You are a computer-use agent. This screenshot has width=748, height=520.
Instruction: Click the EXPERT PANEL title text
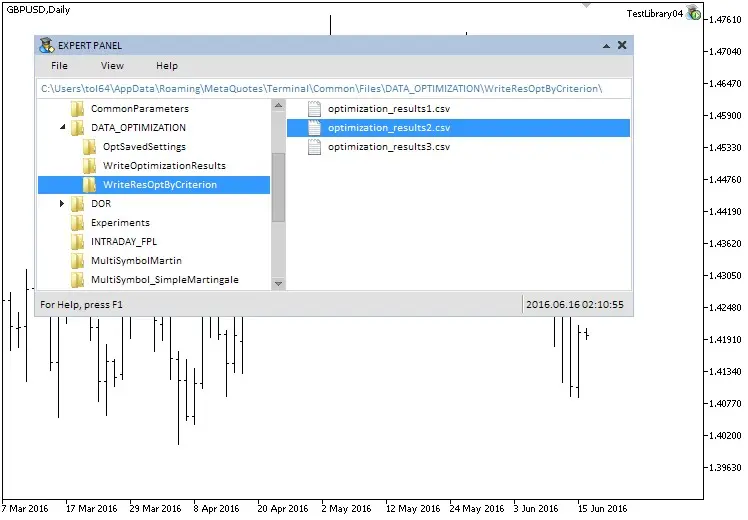point(90,46)
